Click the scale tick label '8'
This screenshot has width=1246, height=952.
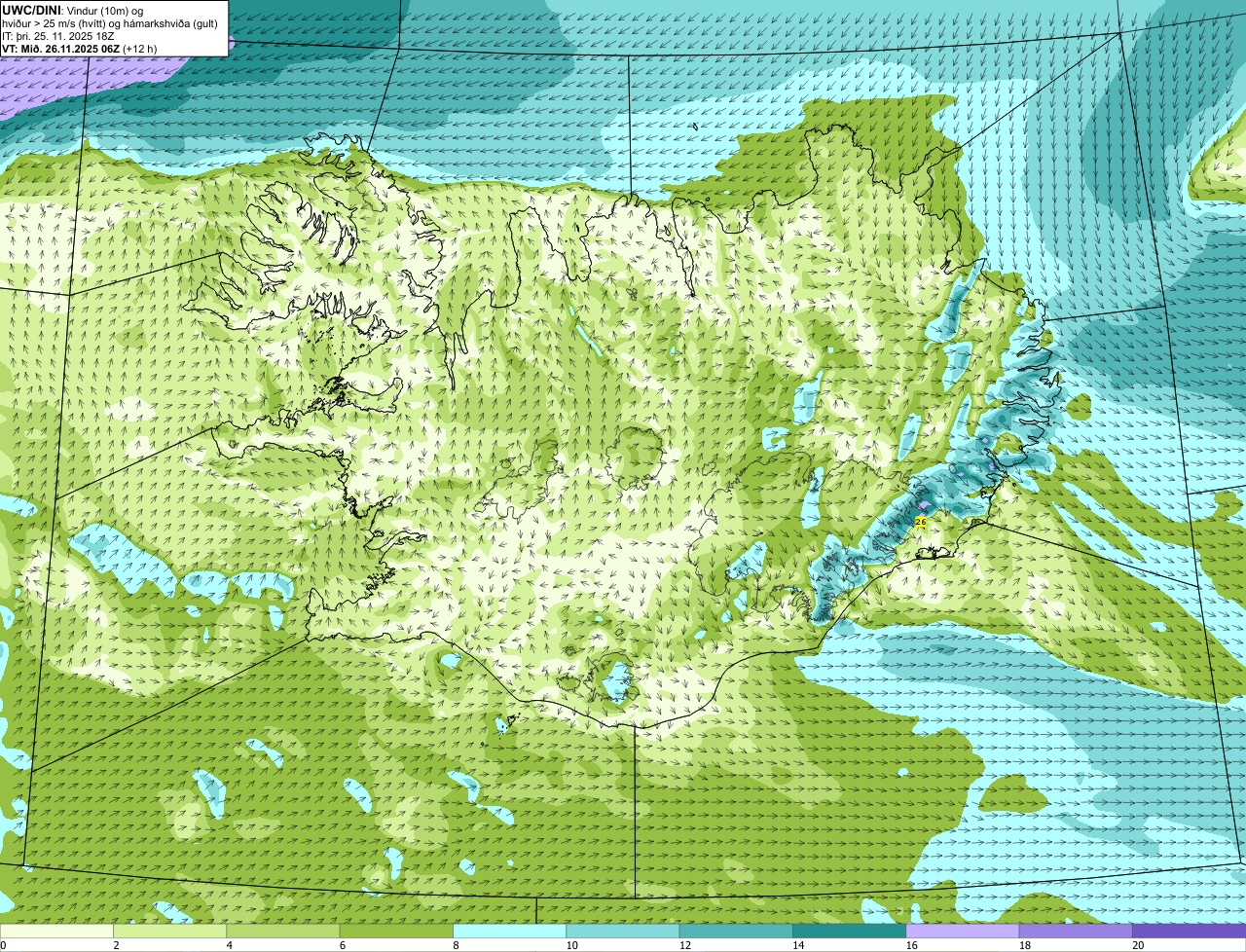click(x=456, y=945)
